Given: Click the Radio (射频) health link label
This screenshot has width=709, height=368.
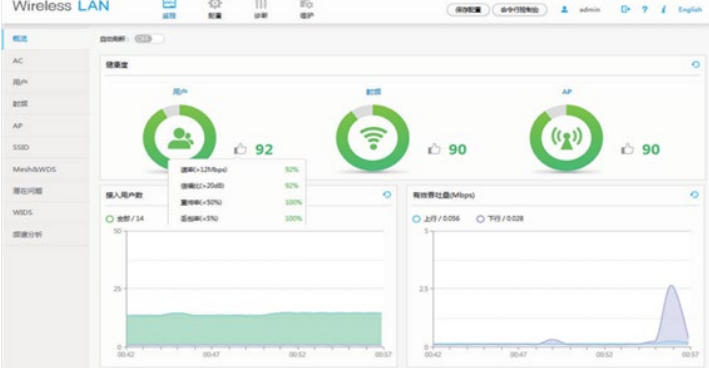Looking at the screenshot, I should click(x=373, y=92).
